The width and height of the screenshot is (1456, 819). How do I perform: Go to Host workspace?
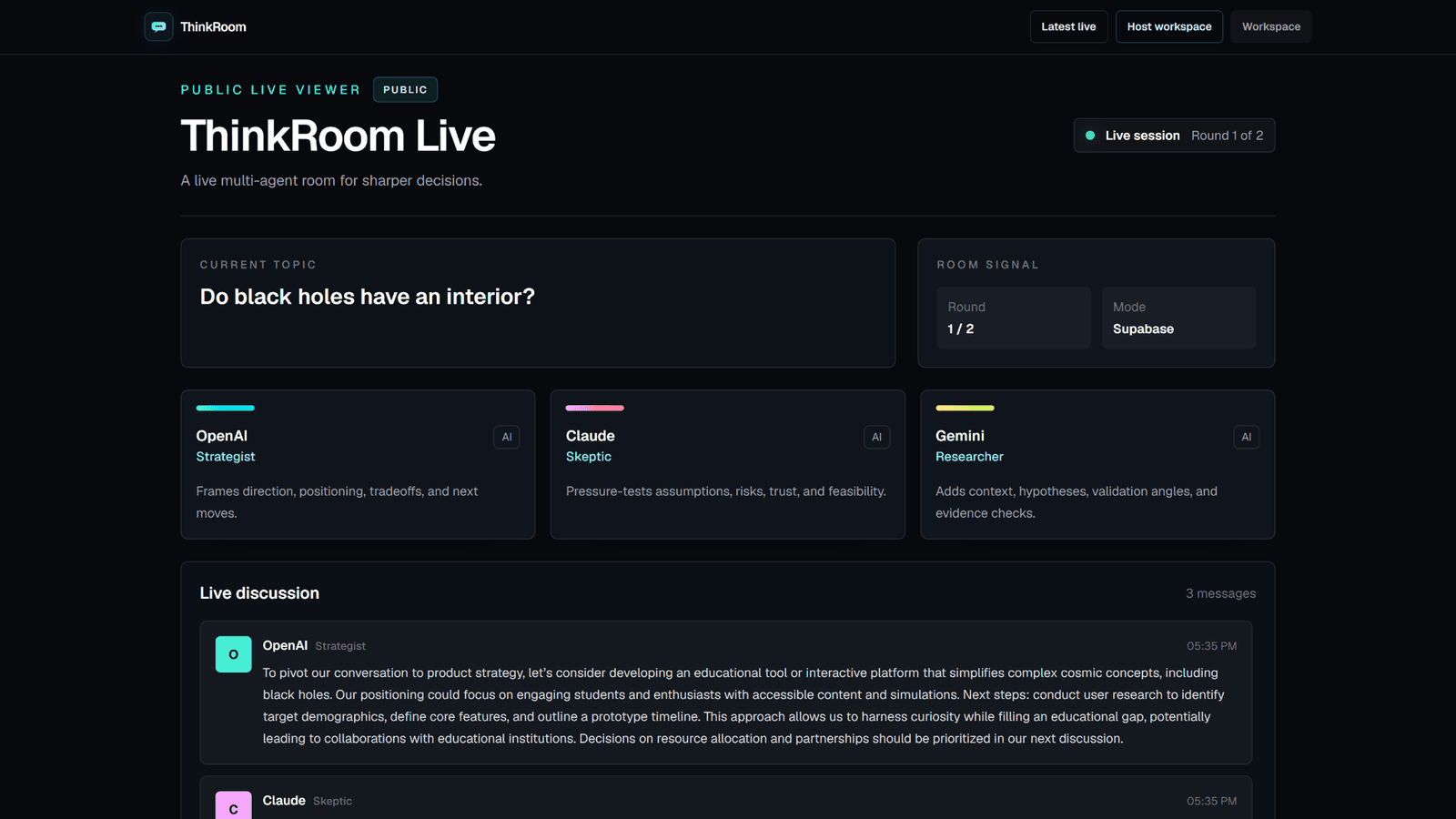tap(1169, 26)
